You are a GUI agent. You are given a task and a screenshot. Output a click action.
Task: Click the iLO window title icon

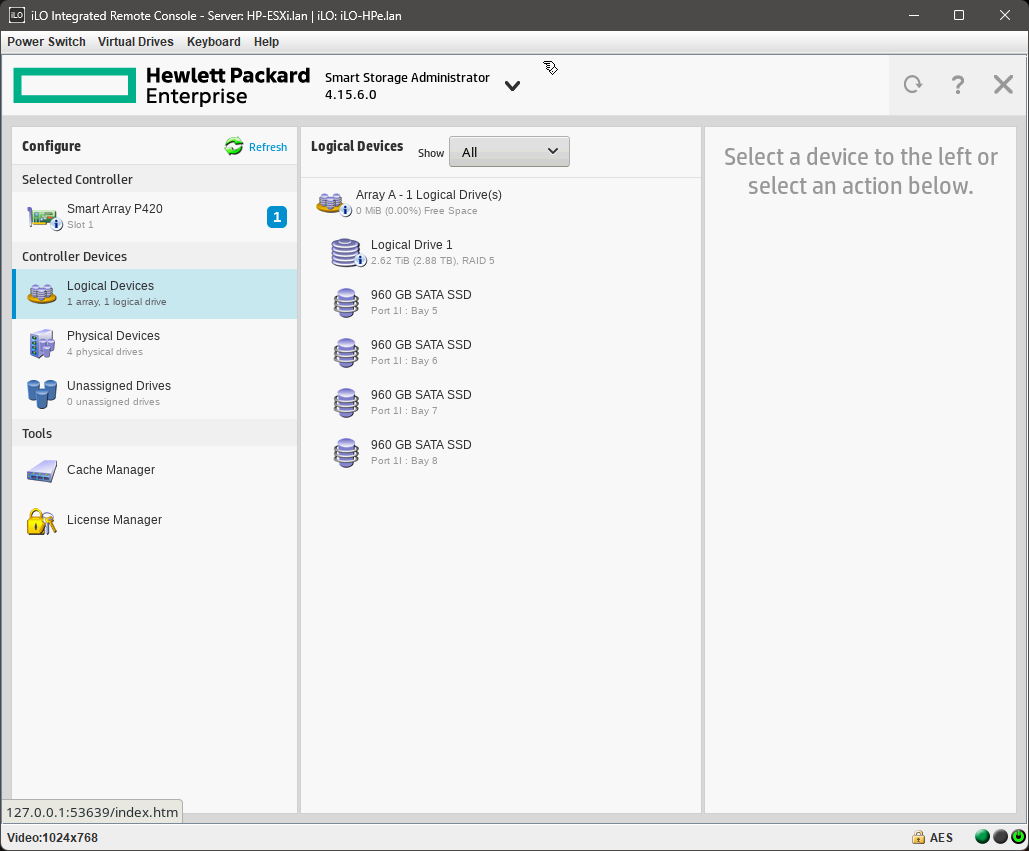(x=16, y=14)
